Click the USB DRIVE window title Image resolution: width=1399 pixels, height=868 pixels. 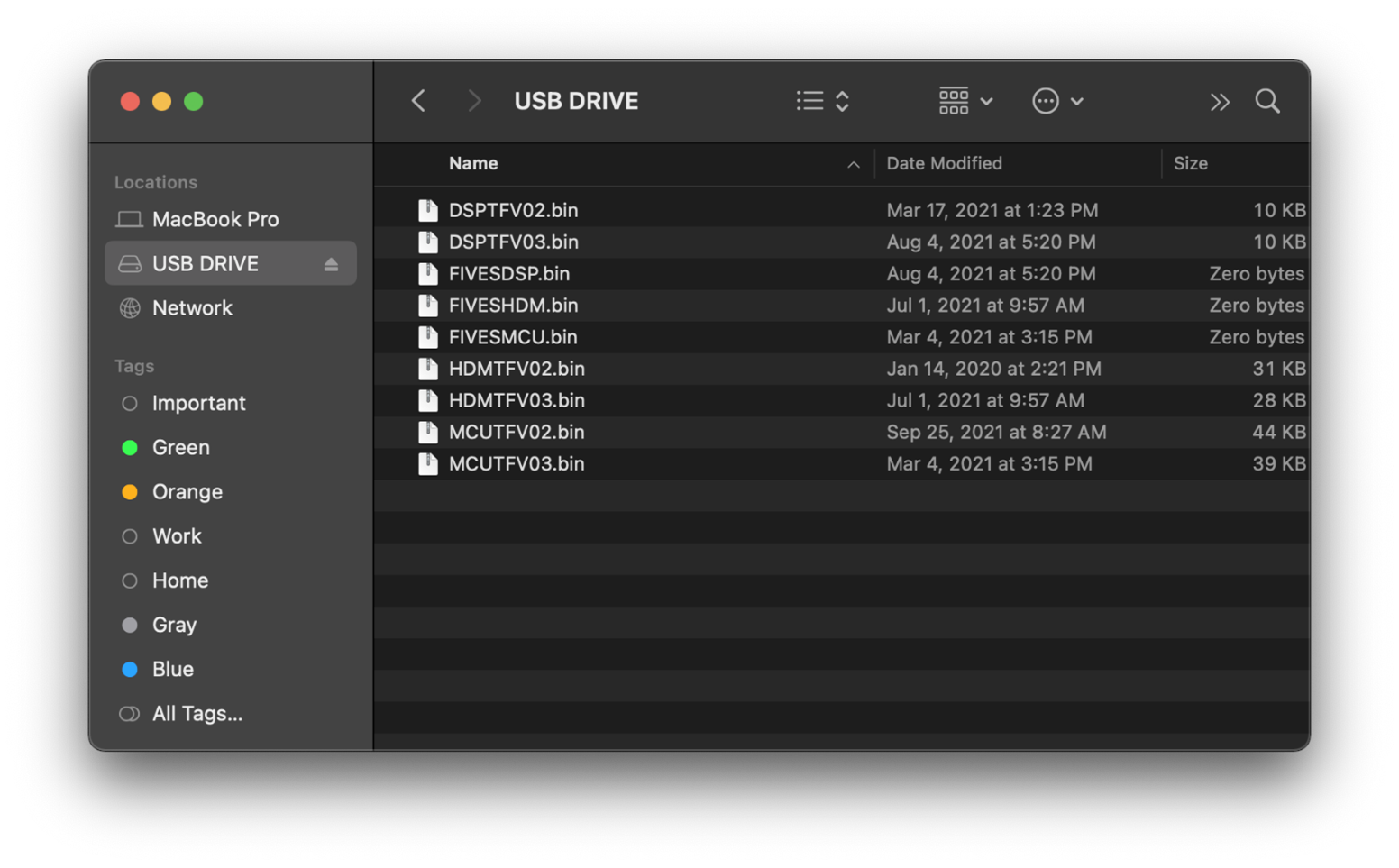point(576,101)
